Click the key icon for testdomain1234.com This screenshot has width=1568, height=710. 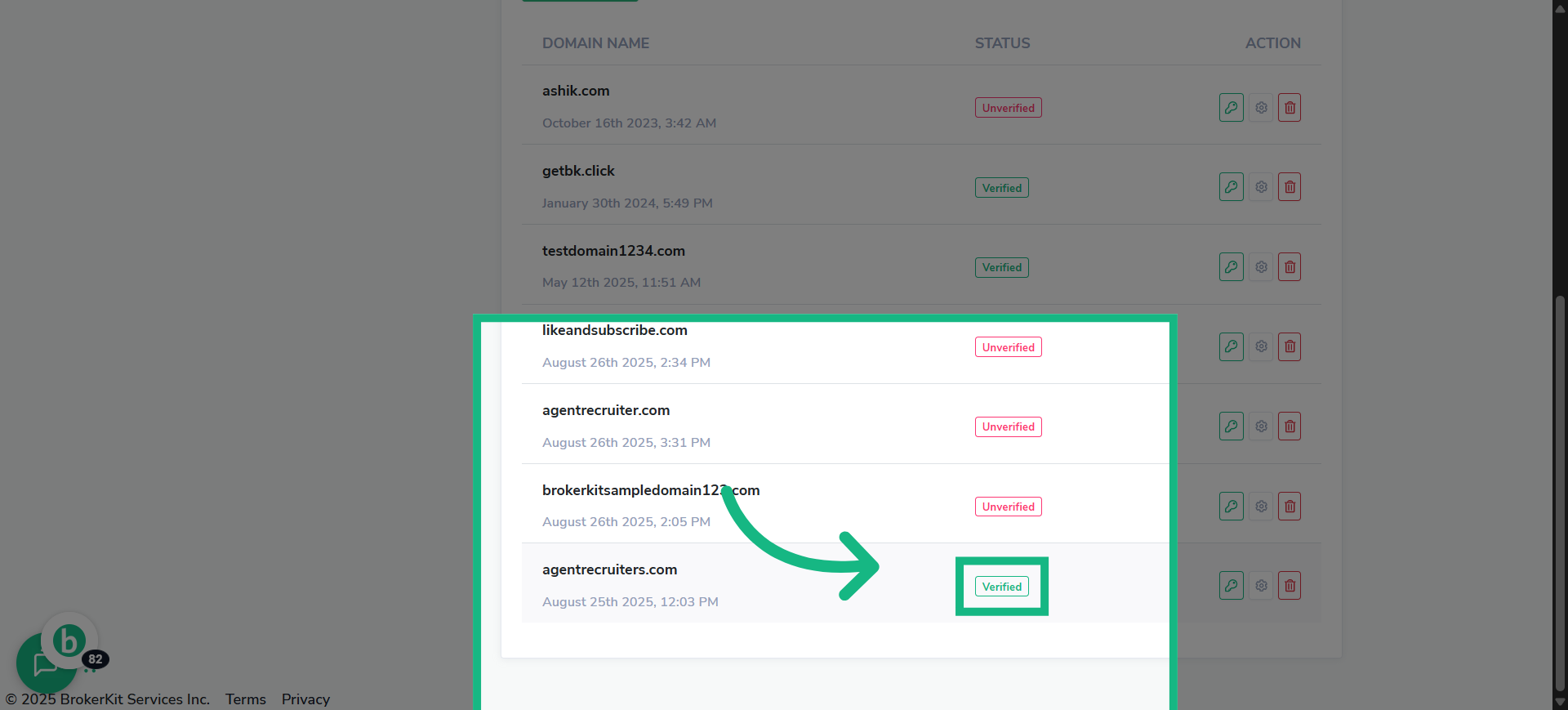coord(1231,267)
